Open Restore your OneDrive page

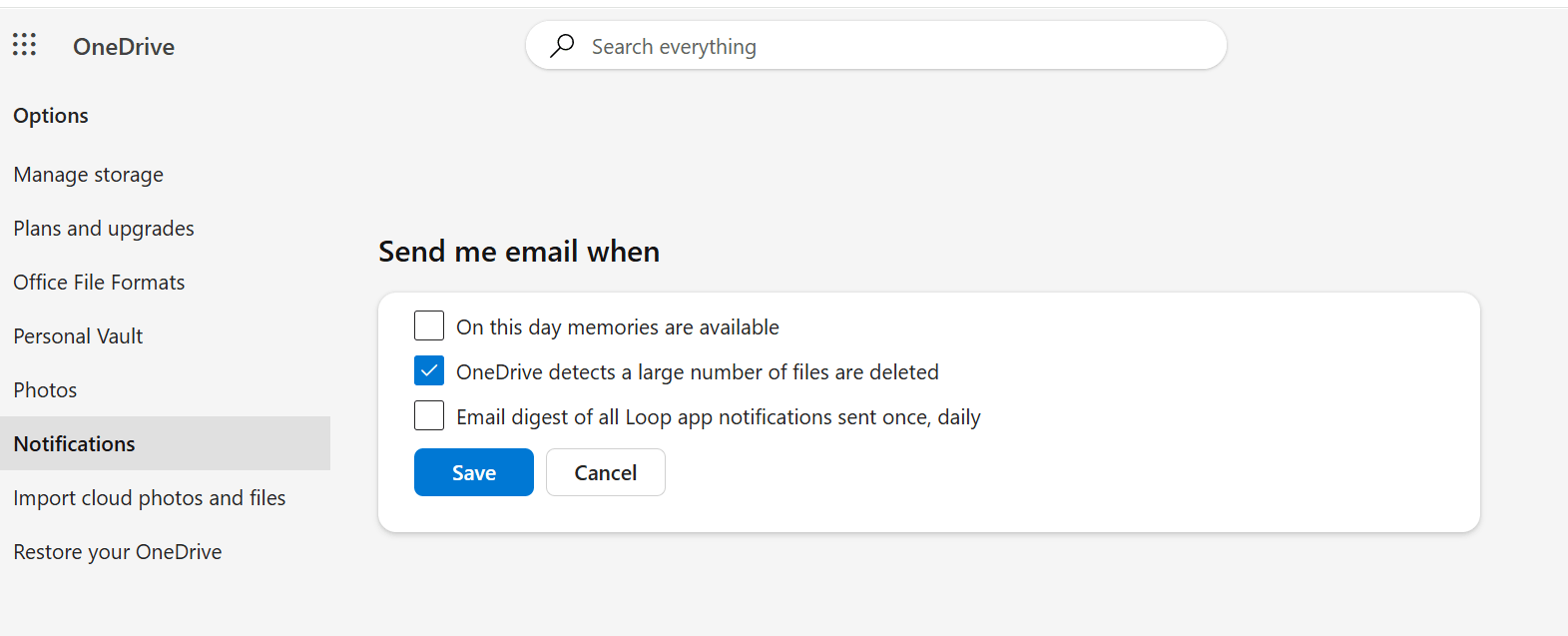118,552
